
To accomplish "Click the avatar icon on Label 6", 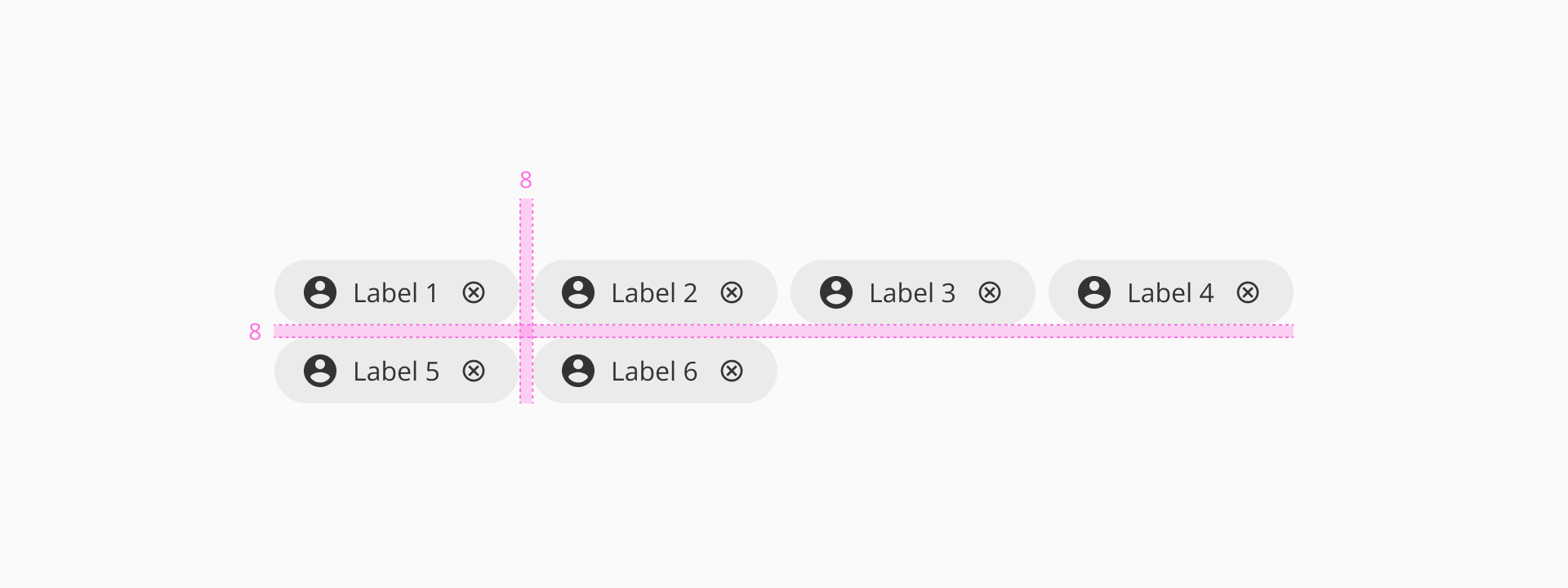I will (x=578, y=371).
